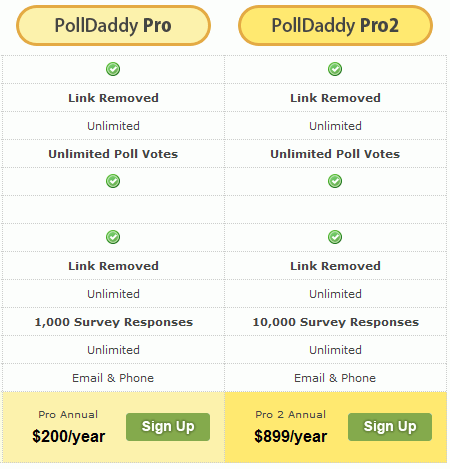Sign up for the Pro 2 Annual plan
The height and width of the screenshot is (469, 450).
(390, 427)
